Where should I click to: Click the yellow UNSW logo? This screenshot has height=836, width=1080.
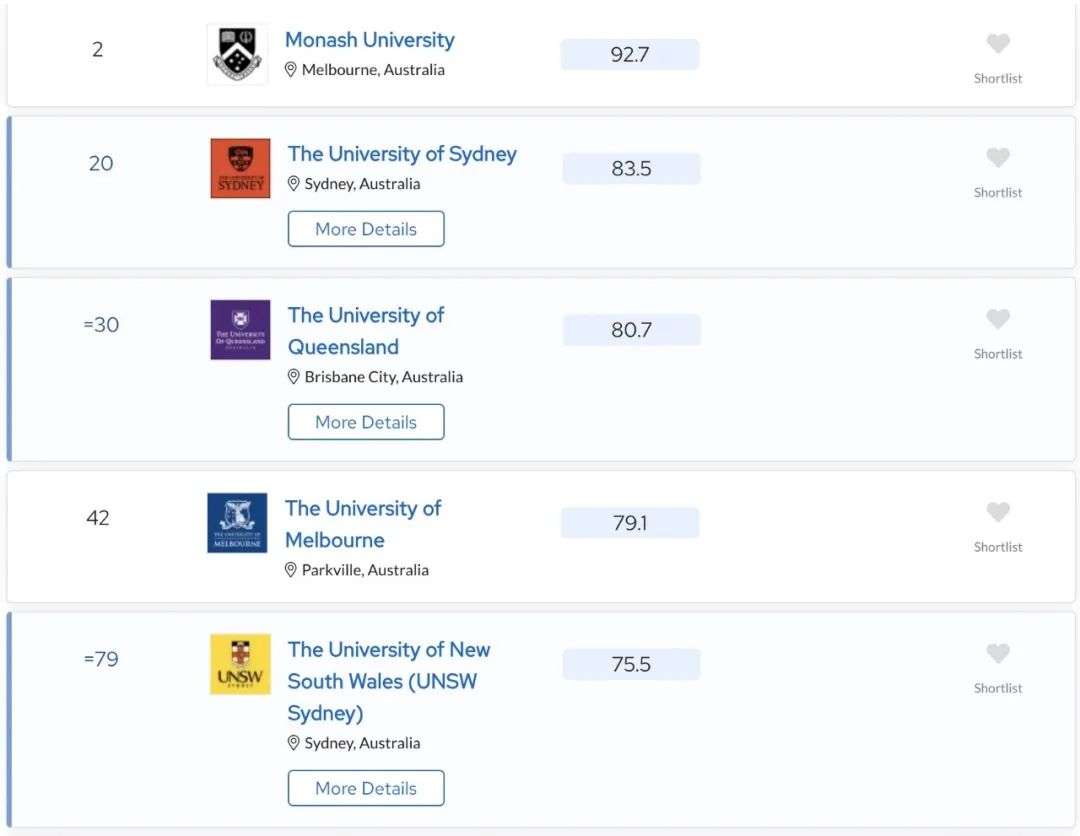click(x=240, y=664)
